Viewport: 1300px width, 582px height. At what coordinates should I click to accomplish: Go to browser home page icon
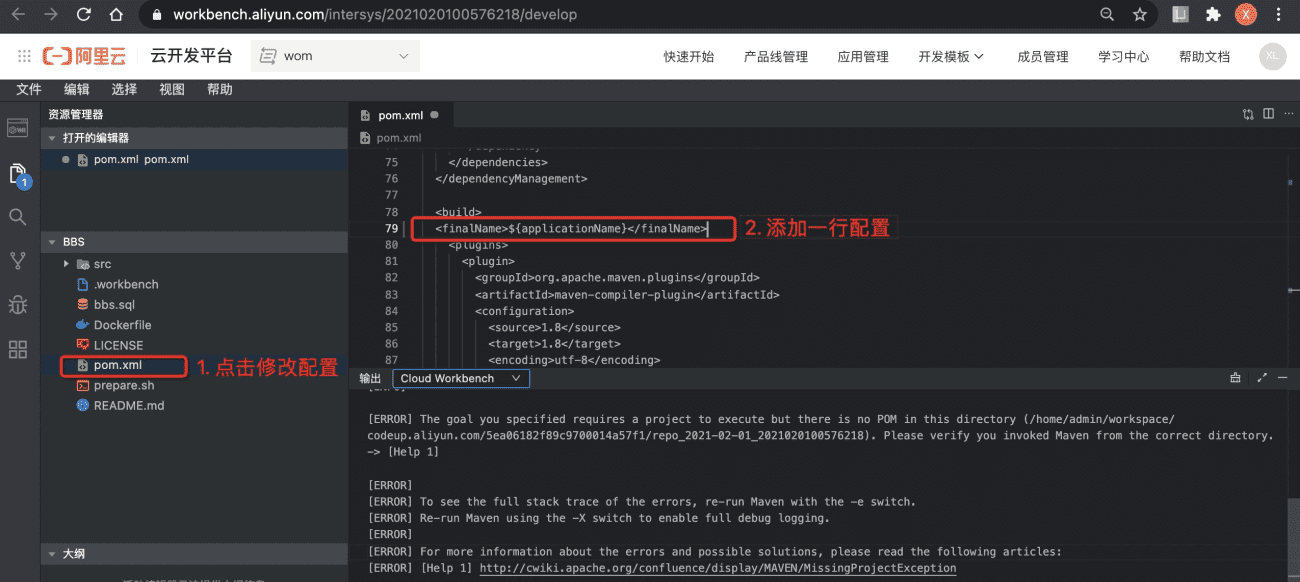pyautogui.click(x=116, y=15)
